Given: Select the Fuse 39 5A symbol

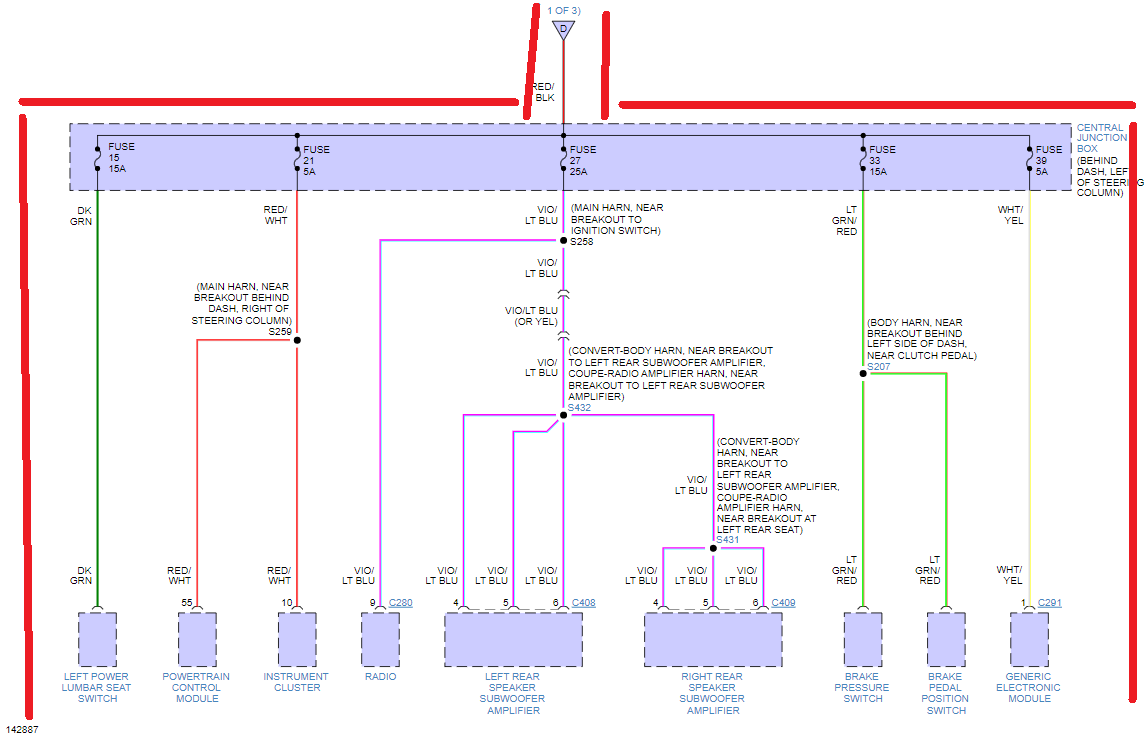Looking at the screenshot, I should tap(1029, 160).
